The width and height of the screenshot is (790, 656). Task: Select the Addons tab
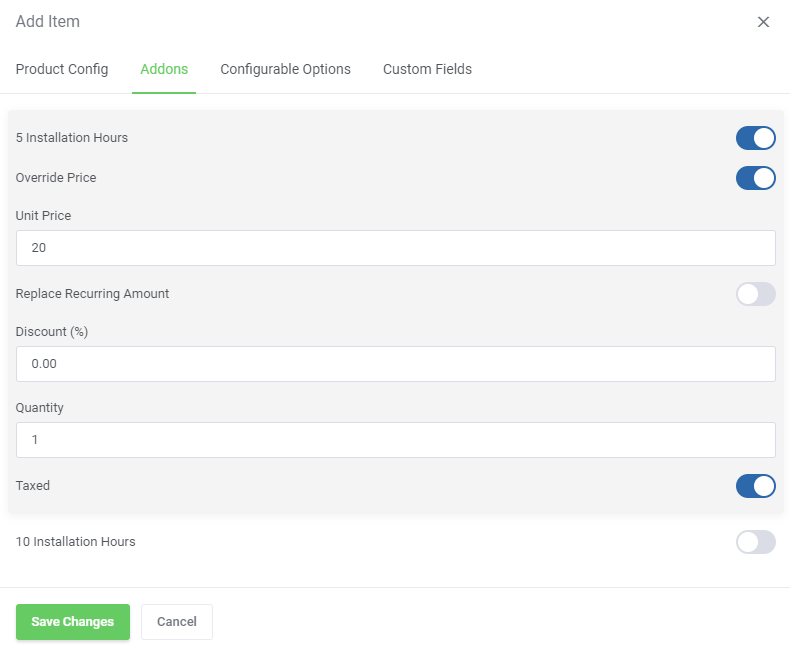(164, 69)
